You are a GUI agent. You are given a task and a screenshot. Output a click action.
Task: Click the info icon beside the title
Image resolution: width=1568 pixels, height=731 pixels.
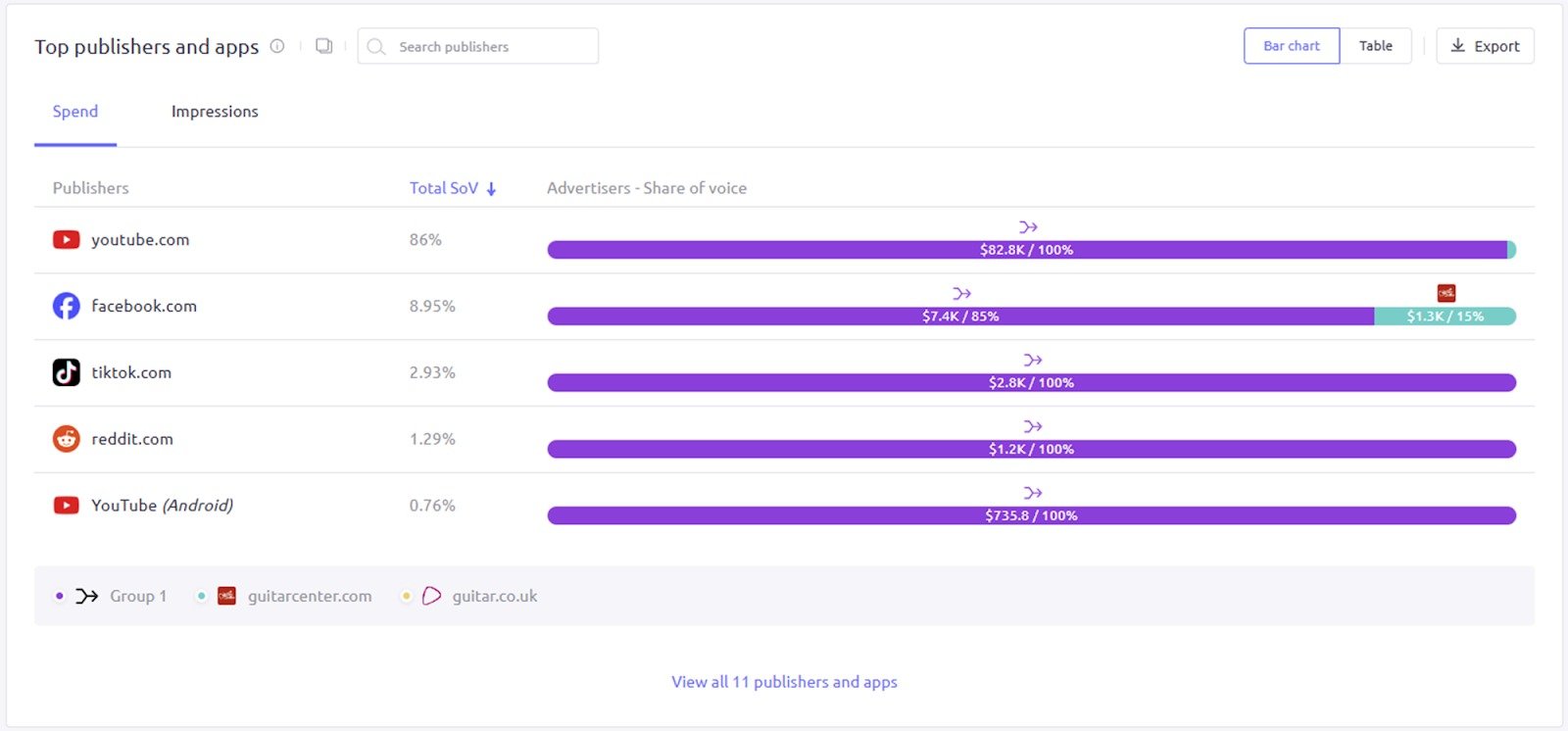[277, 46]
